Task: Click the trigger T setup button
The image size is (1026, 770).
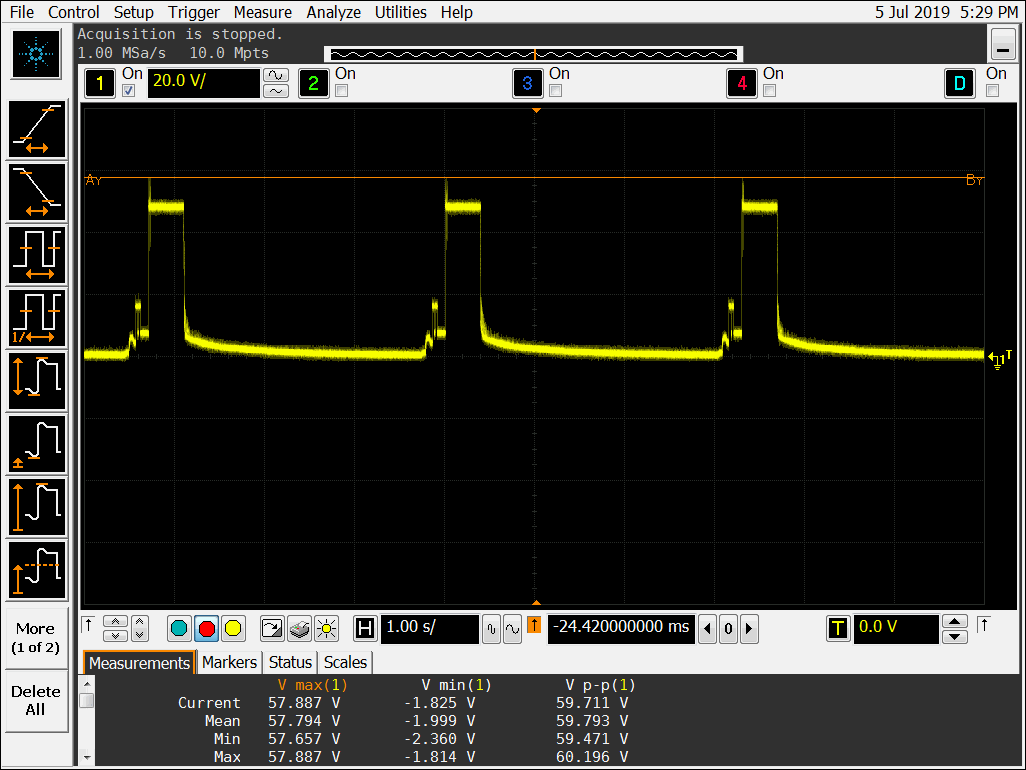Action: pyautogui.click(x=838, y=629)
